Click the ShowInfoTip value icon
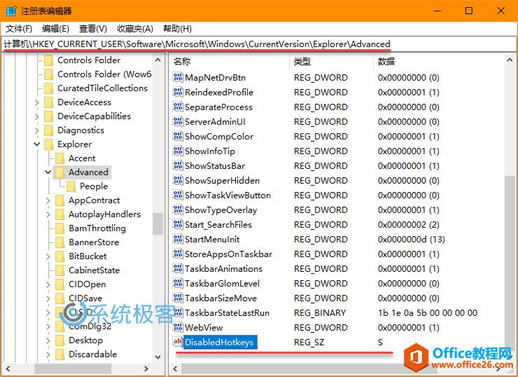Image resolution: width=518 pixels, height=377 pixels. [x=178, y=151]
